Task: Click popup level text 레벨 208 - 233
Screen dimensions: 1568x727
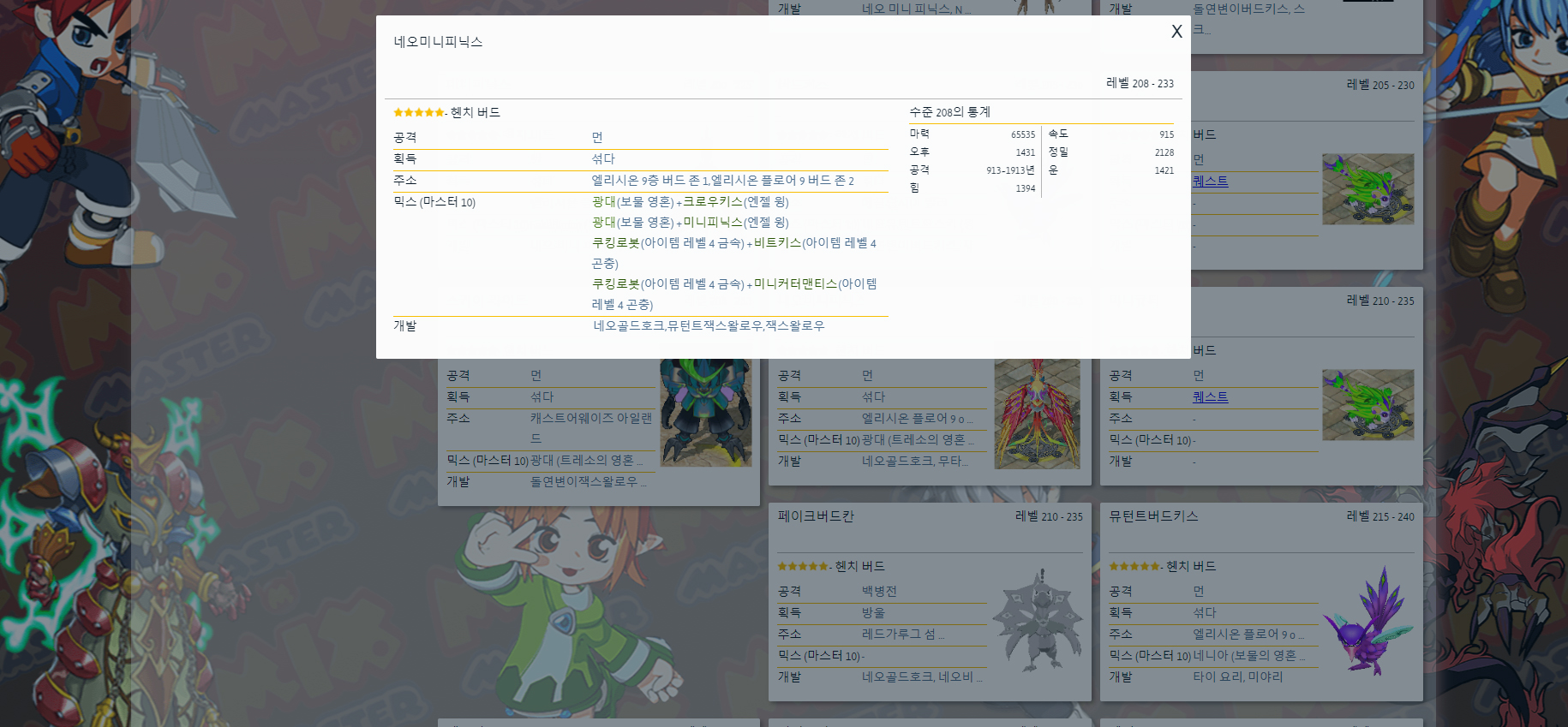Action: click(x=1140, y=83)
